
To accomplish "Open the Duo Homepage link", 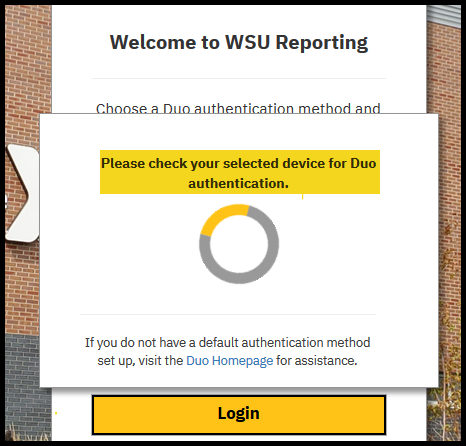I will click(229, 361).
